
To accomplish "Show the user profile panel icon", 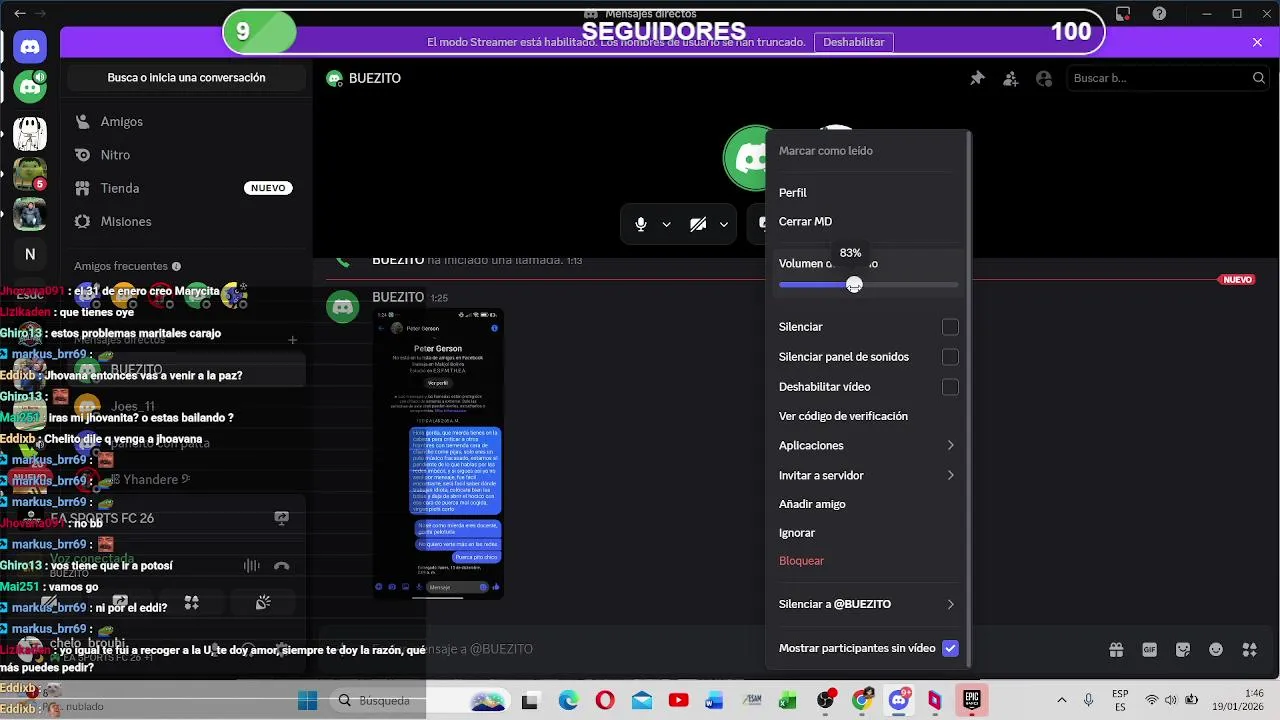I will (x=1044, y=78).
